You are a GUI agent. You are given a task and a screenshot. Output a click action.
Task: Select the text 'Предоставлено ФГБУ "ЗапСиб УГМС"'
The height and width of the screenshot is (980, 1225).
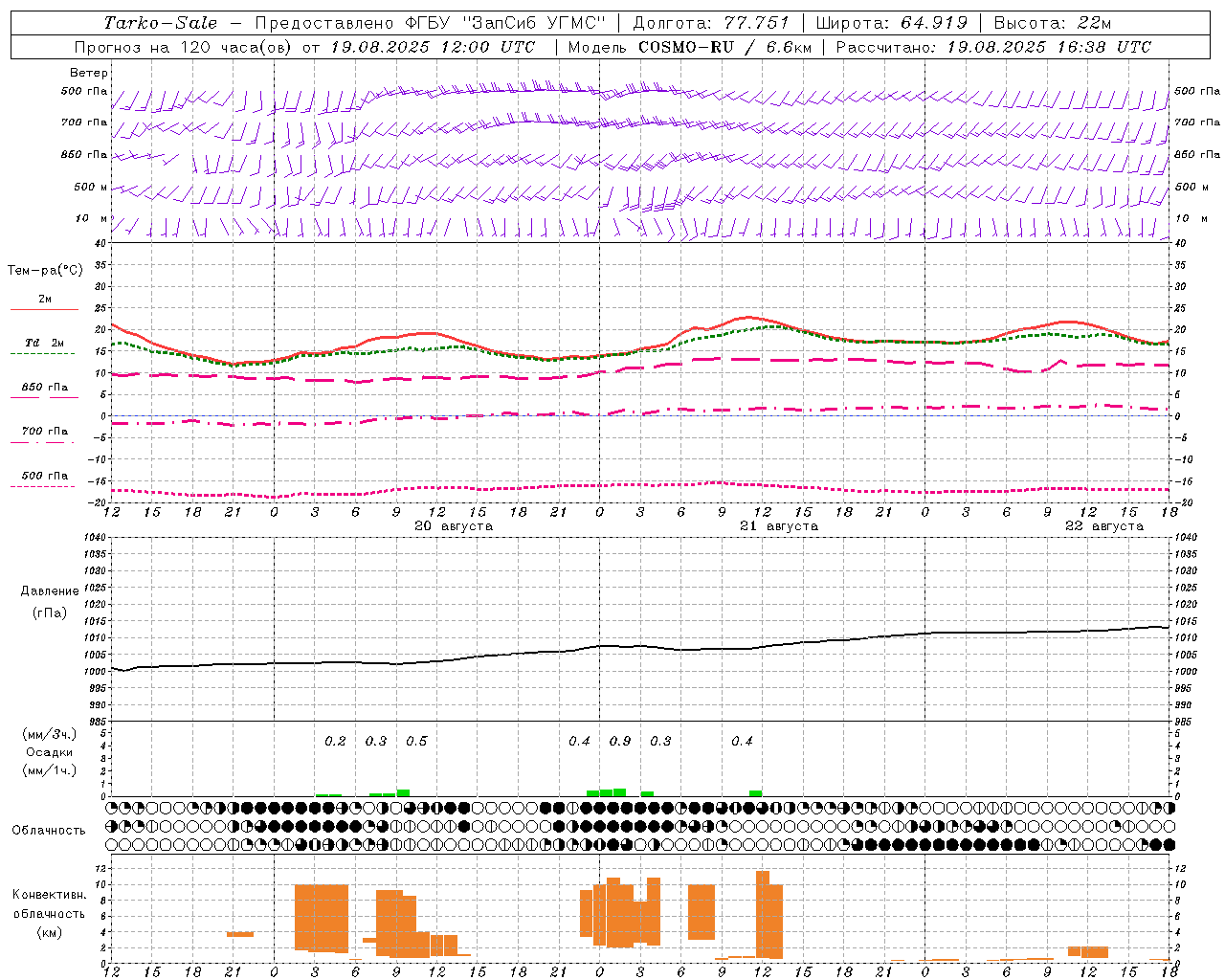coord(431,23)
